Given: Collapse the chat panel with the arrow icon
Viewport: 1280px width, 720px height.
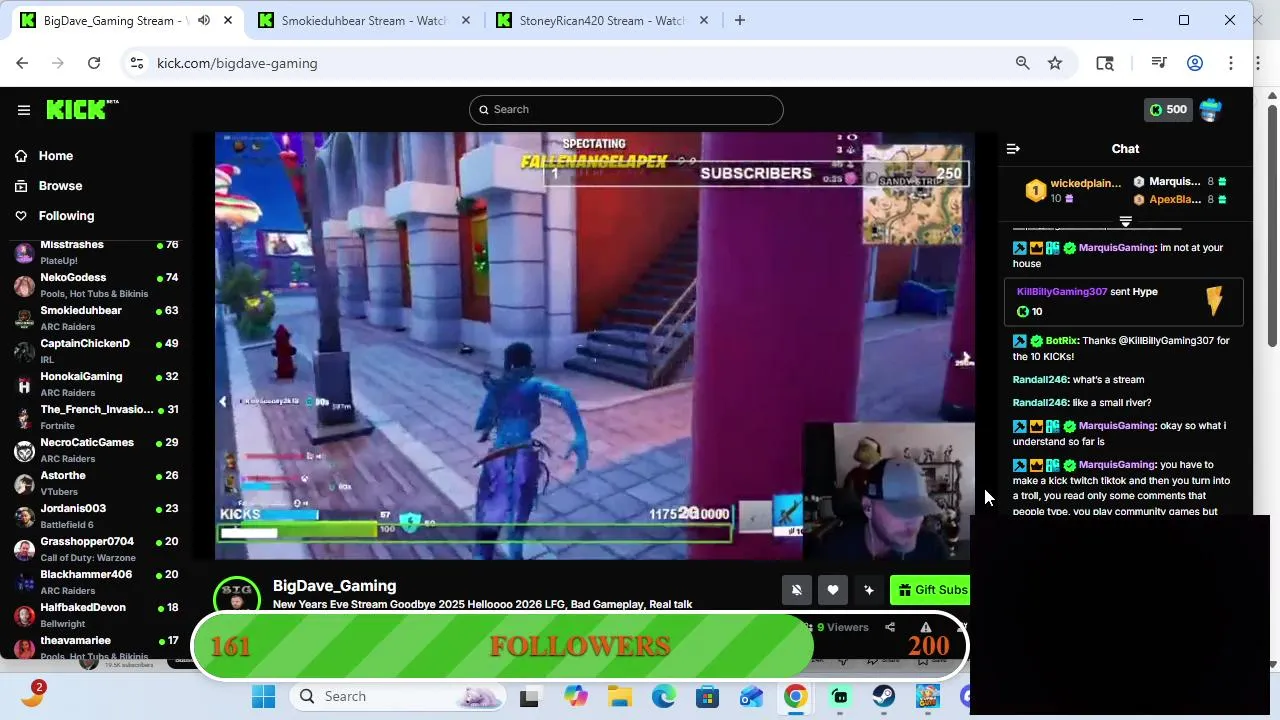Looking at the screenshot, I should click(1013, 149).
